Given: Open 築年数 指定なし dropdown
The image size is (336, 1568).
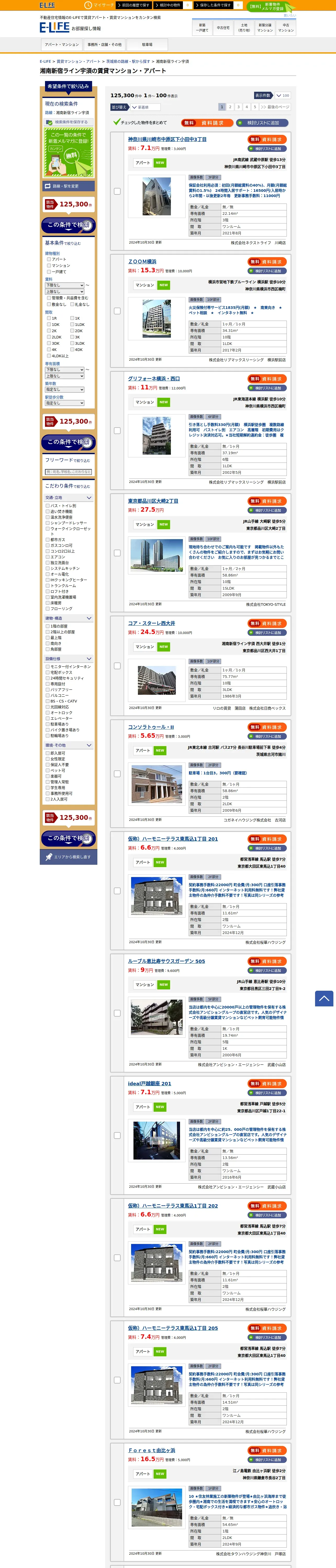Looking at the screenshot, I should (x=65, y=390).
